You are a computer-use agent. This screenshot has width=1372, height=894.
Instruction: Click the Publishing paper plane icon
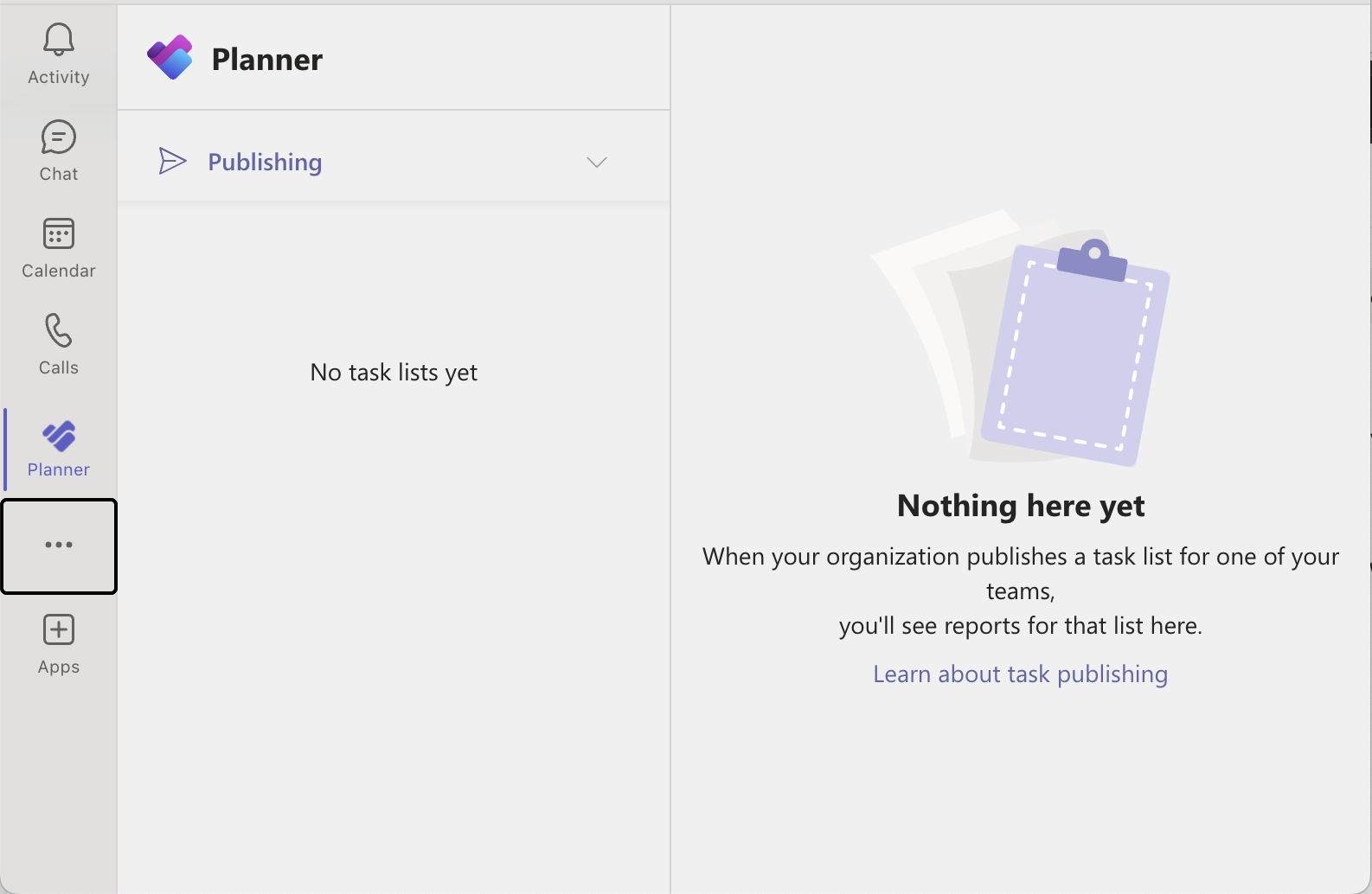(172, 161)
